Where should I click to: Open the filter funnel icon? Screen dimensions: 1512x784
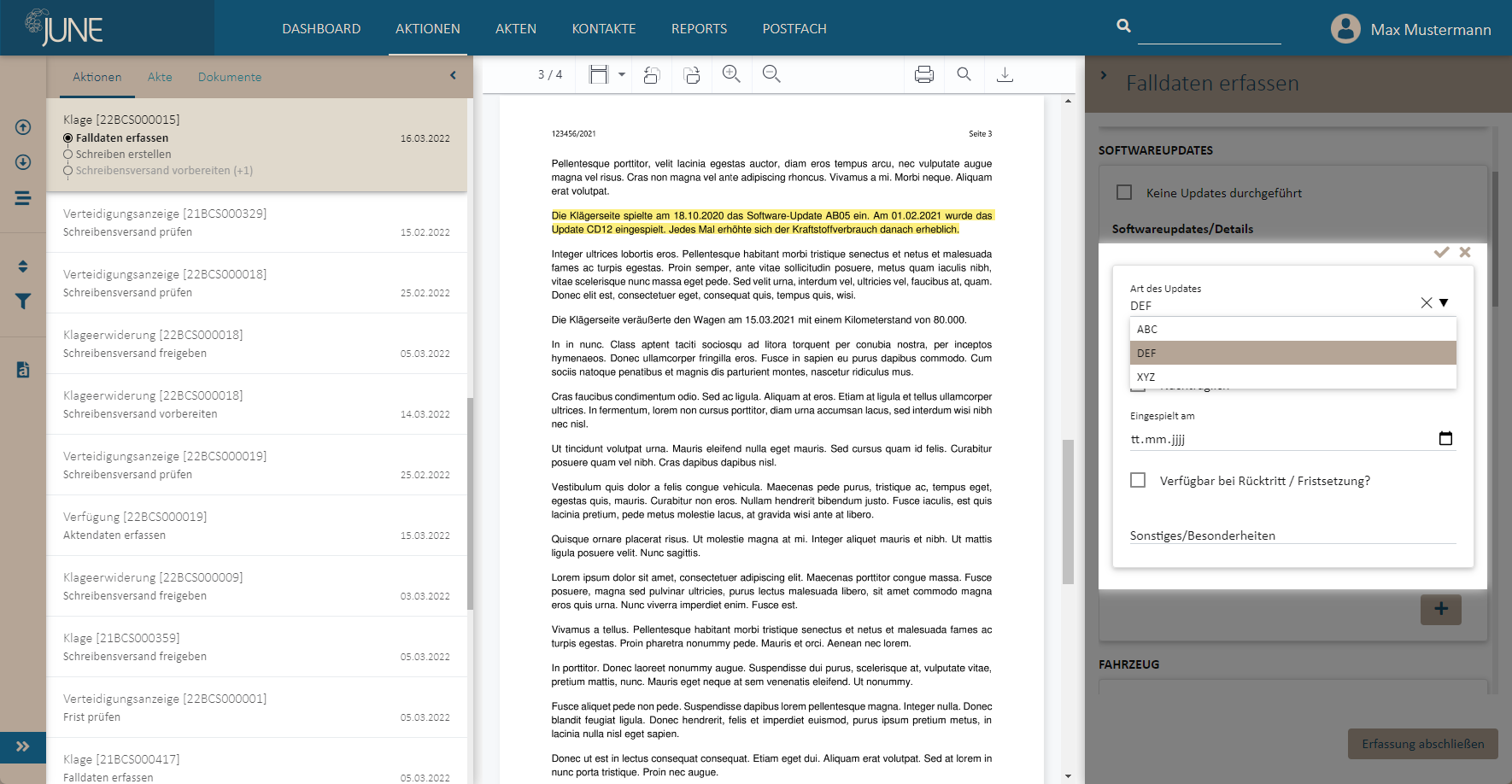pos(23,301)
